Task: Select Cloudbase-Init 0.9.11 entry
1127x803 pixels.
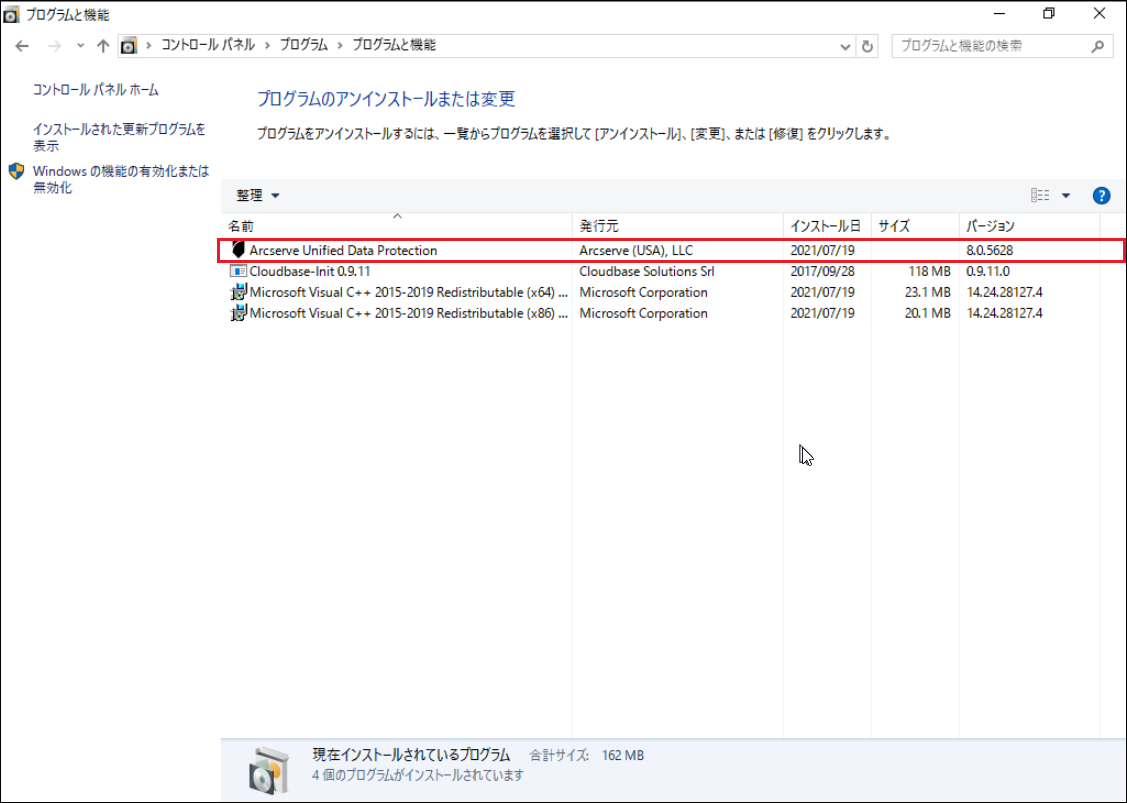Action: click(310, 271)
